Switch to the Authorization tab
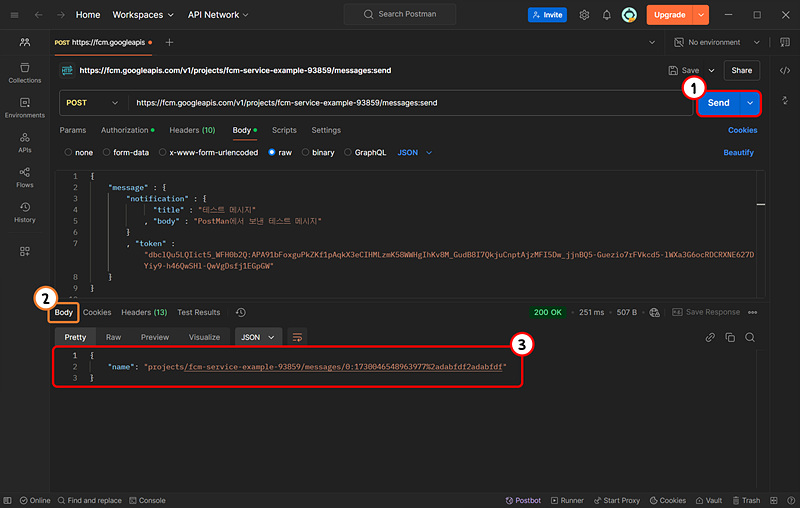Viewport: 800px width, 508px height. point(128,130)
